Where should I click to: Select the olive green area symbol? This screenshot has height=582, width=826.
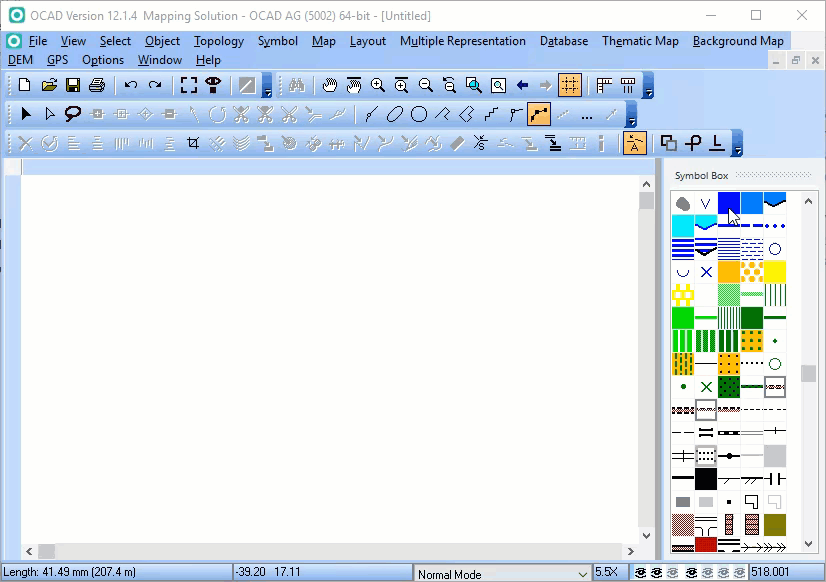coord(774,525)
